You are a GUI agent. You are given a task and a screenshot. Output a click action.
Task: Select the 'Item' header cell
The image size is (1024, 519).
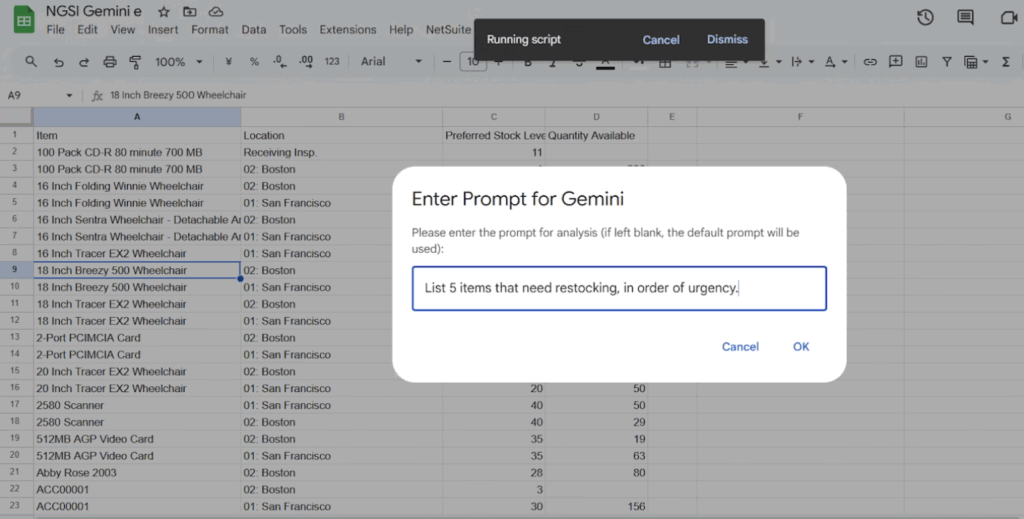137,136
